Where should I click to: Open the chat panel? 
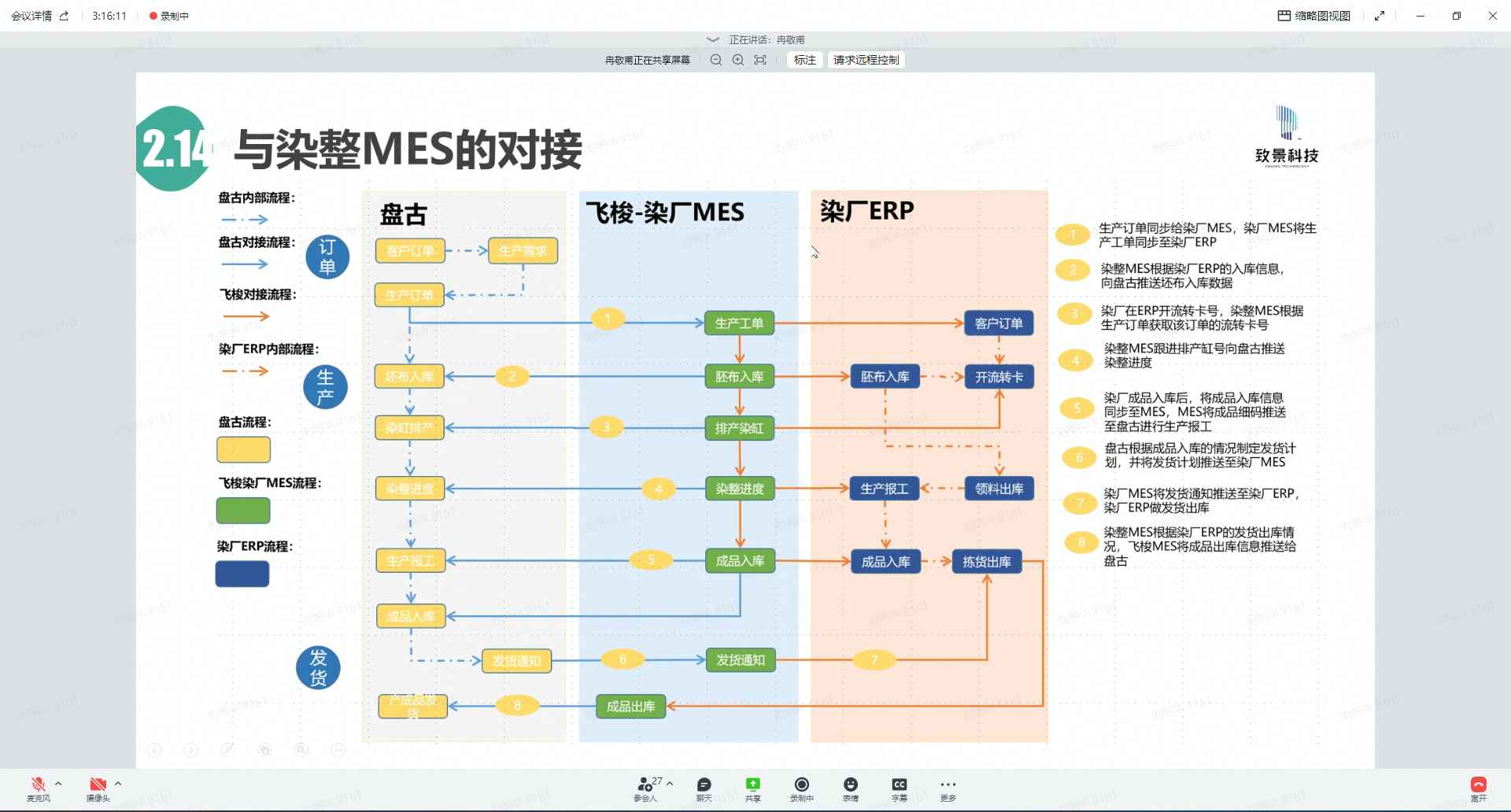pyautogui.click(x=704, y=788)
